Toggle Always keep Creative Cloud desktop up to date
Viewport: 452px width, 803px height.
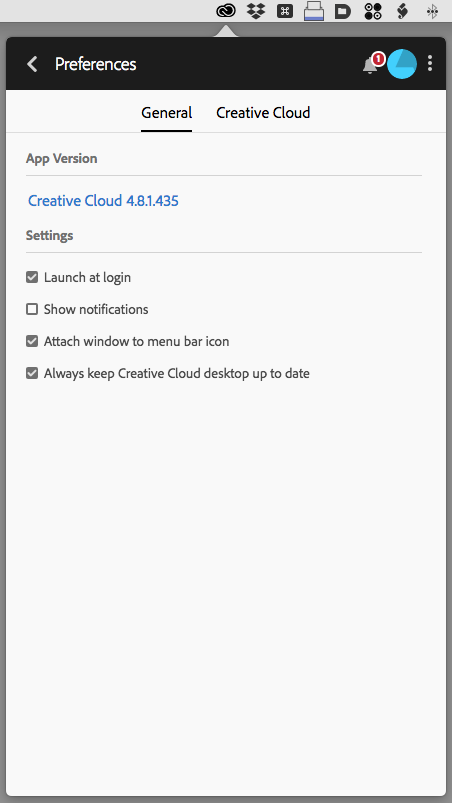coord(32,373)
